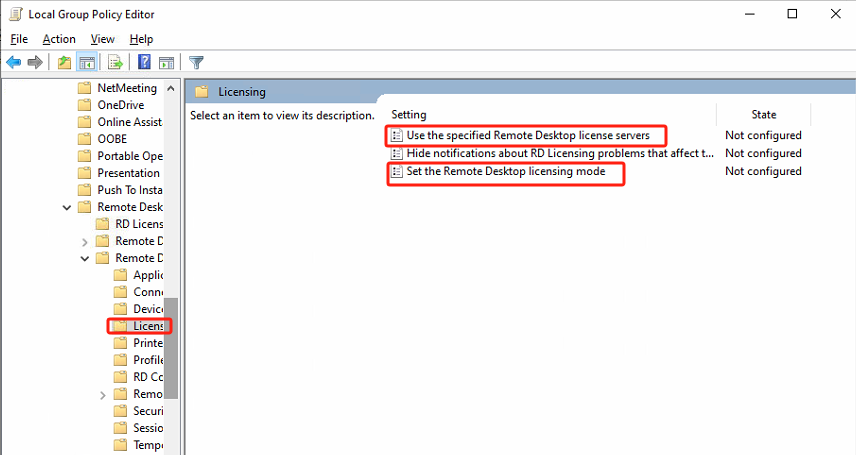856x455 pixels.
Task: Click Not configured state for Hide notifications row
Action: [763, 153]
